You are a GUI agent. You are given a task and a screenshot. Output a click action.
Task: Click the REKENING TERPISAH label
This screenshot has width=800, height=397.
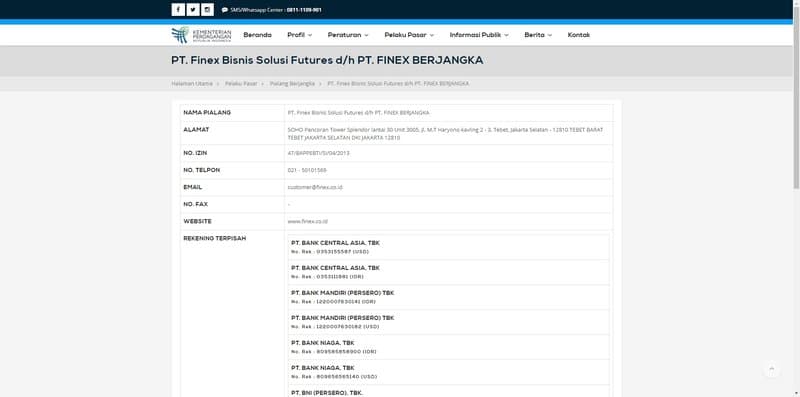coord(215,238)
